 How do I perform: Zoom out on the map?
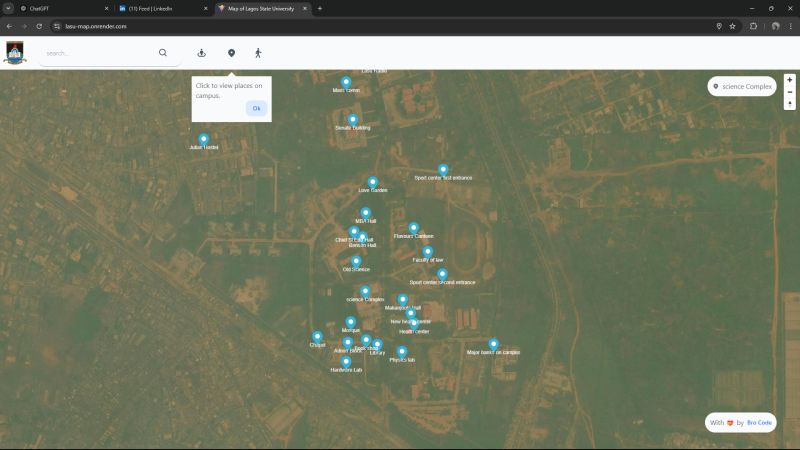click(790, 92)
